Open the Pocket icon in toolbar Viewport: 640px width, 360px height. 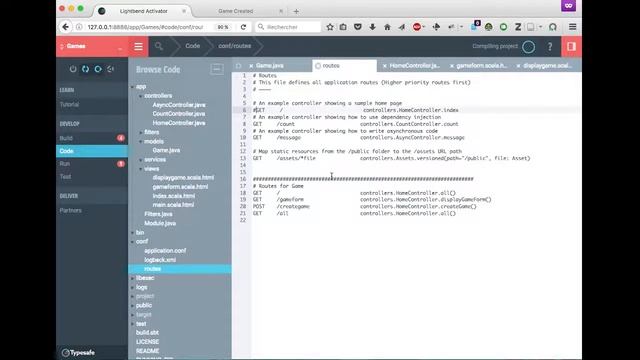[x=358, y=27]
